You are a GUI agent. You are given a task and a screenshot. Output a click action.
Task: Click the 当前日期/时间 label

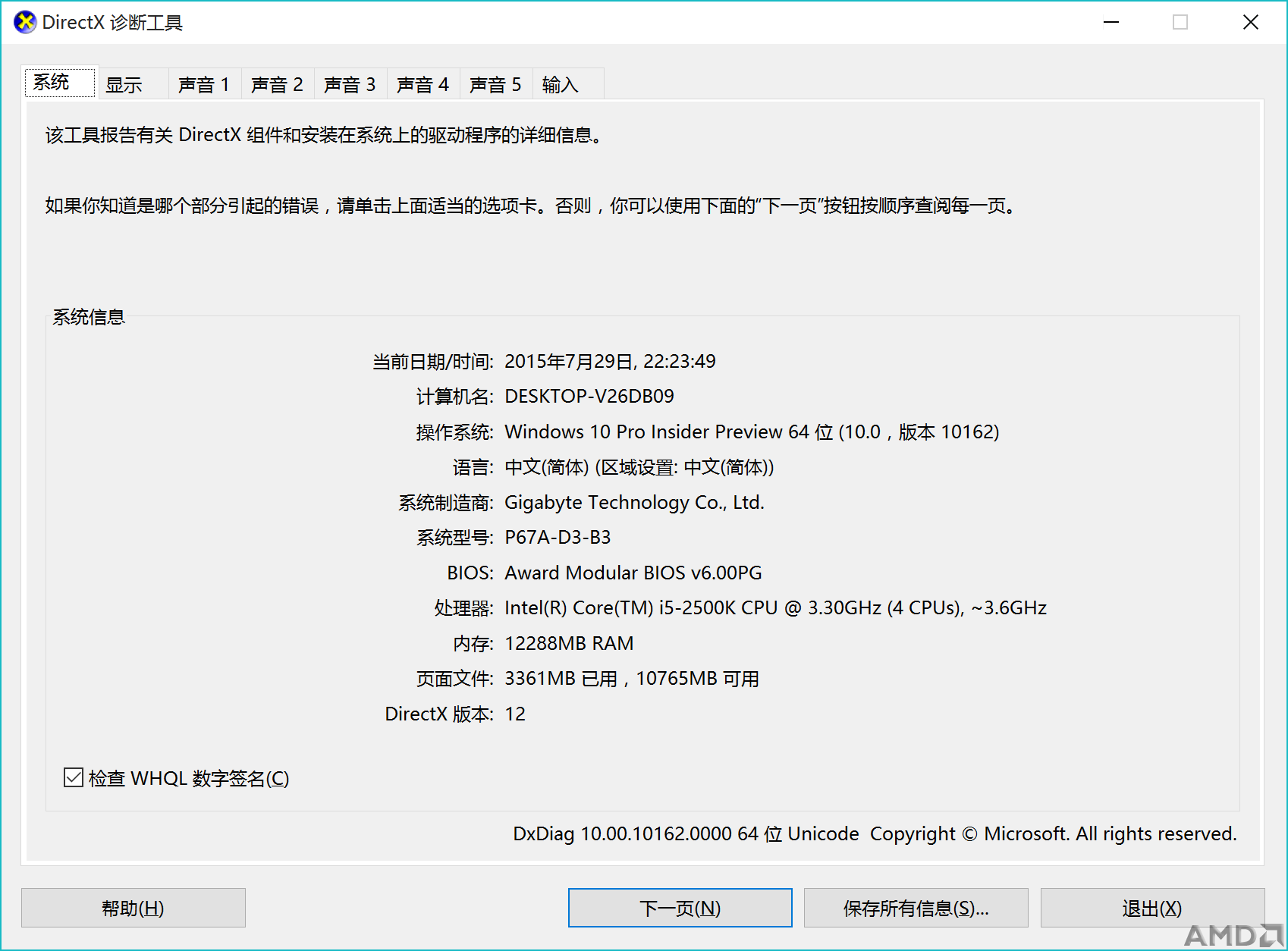pos(433,362)
